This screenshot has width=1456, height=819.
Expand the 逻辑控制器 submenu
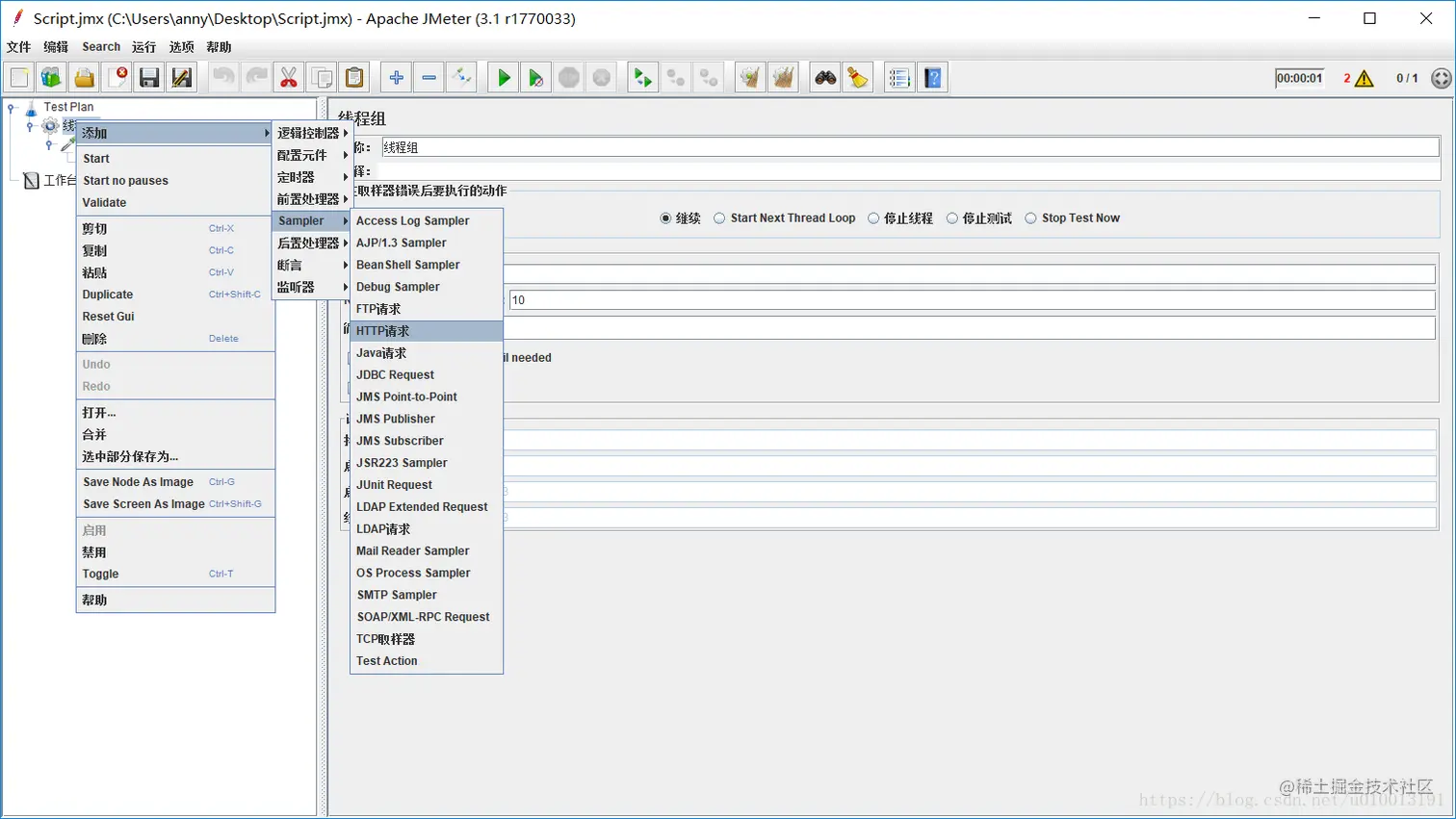[x=312, y=133]
